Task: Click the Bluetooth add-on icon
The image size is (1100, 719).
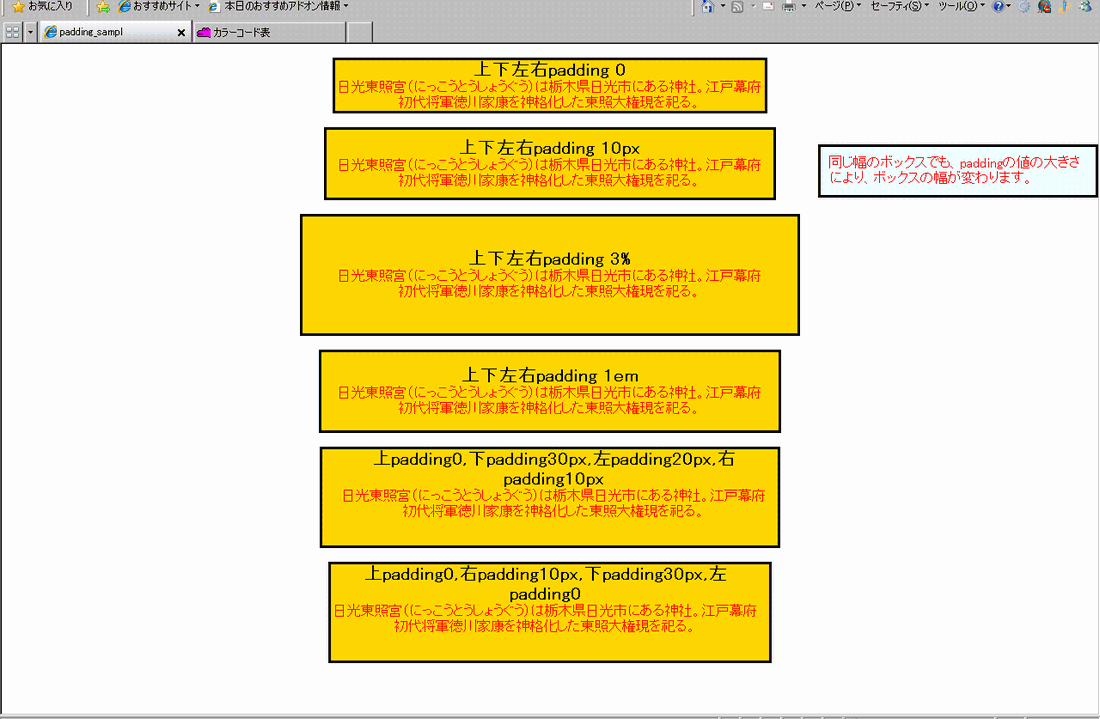Action: [1064, 6]
